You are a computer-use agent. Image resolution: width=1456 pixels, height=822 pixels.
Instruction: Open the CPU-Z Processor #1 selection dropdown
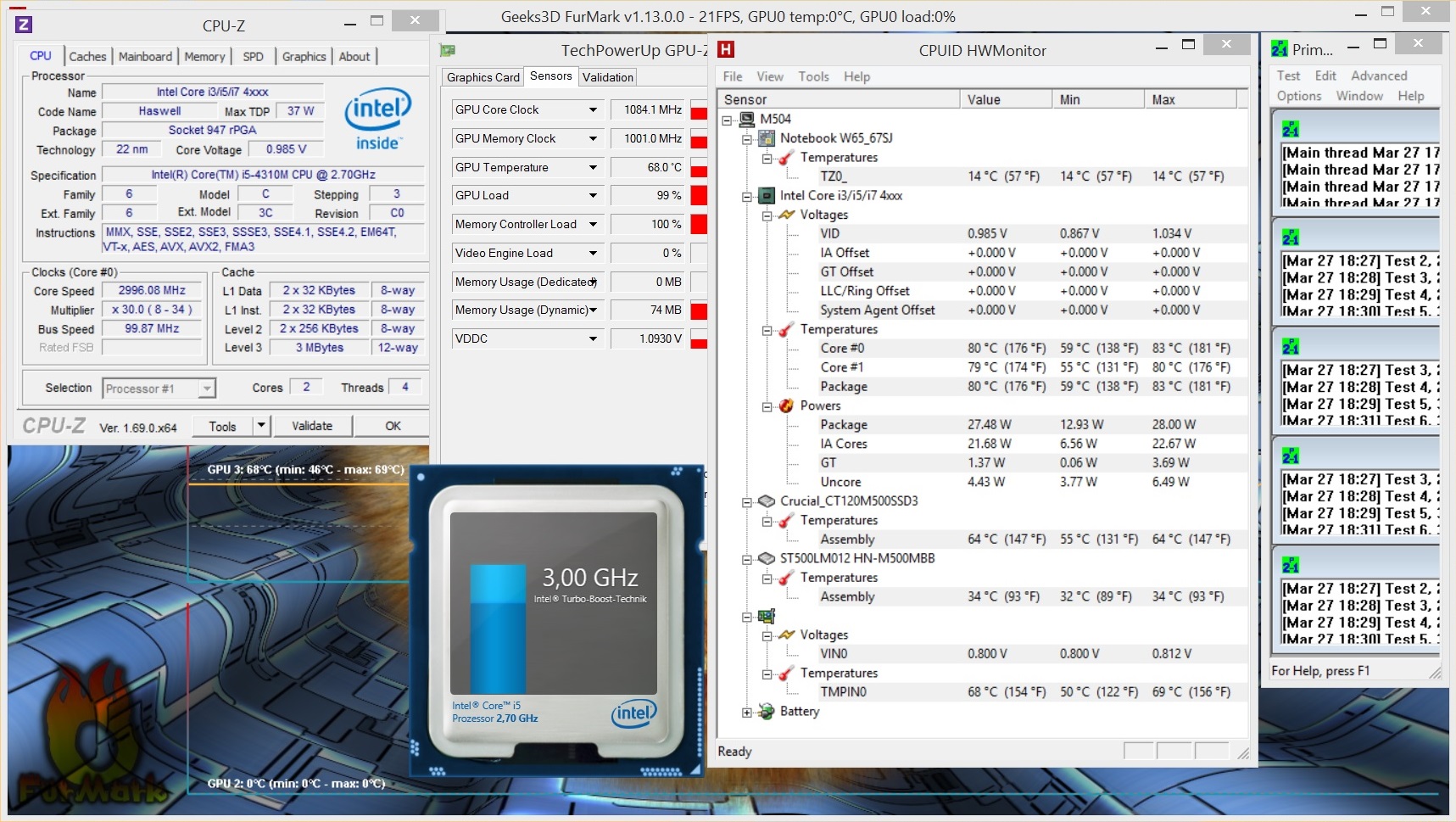tap(206, 389)
